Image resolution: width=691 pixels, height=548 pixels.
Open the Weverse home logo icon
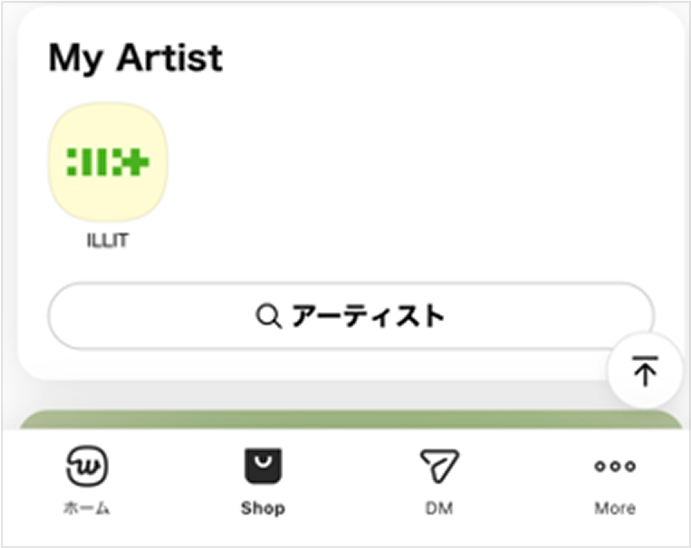click(x=87, y=466)
